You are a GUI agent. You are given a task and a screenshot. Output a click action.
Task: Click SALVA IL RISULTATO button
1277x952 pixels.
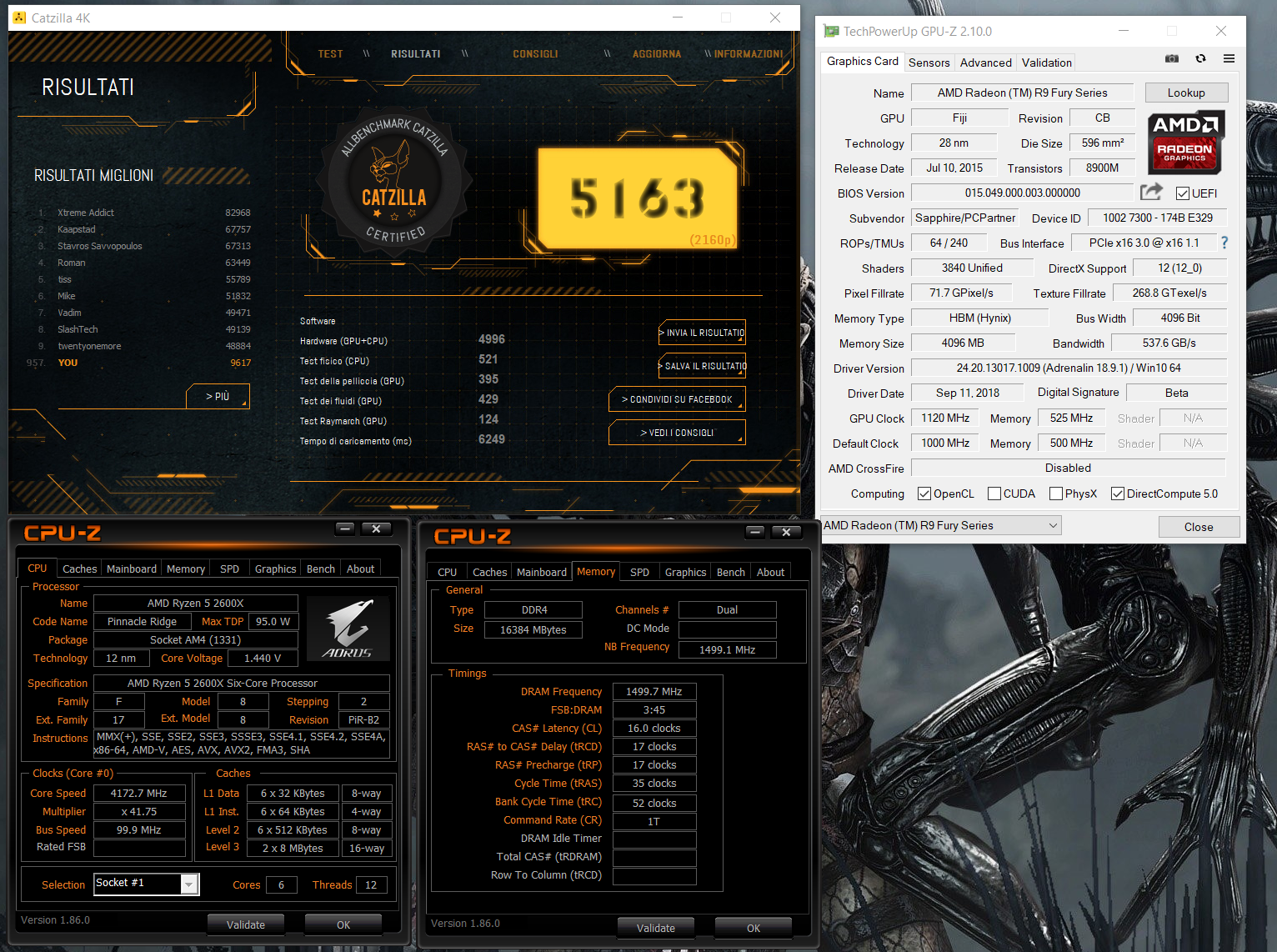pos(702,366)
